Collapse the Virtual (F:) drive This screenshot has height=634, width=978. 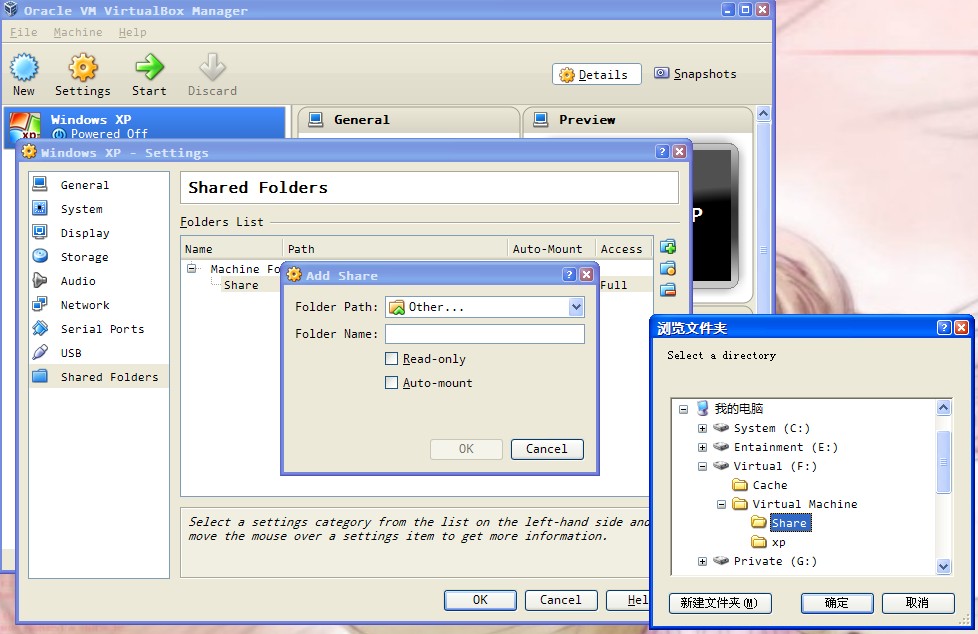702,466
